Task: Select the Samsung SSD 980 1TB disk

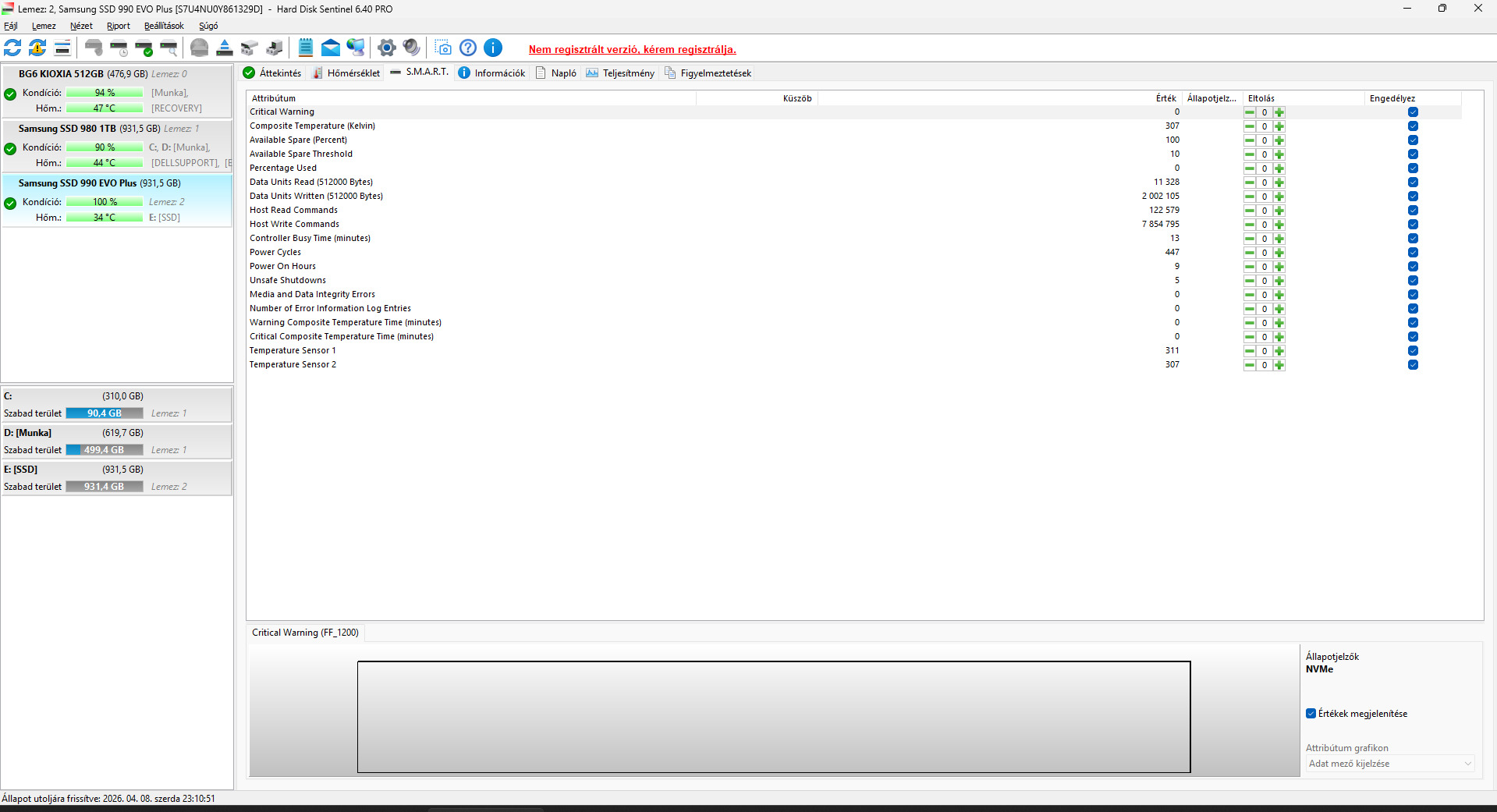Action: (117, 146)
